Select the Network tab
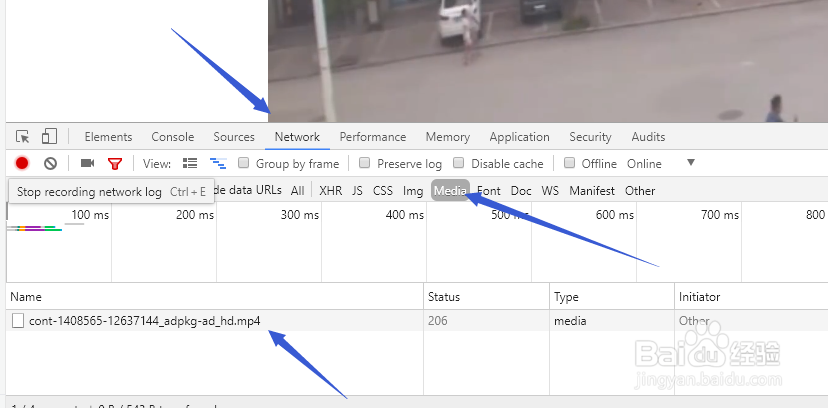The image size is (828, 408). [297, 137]
